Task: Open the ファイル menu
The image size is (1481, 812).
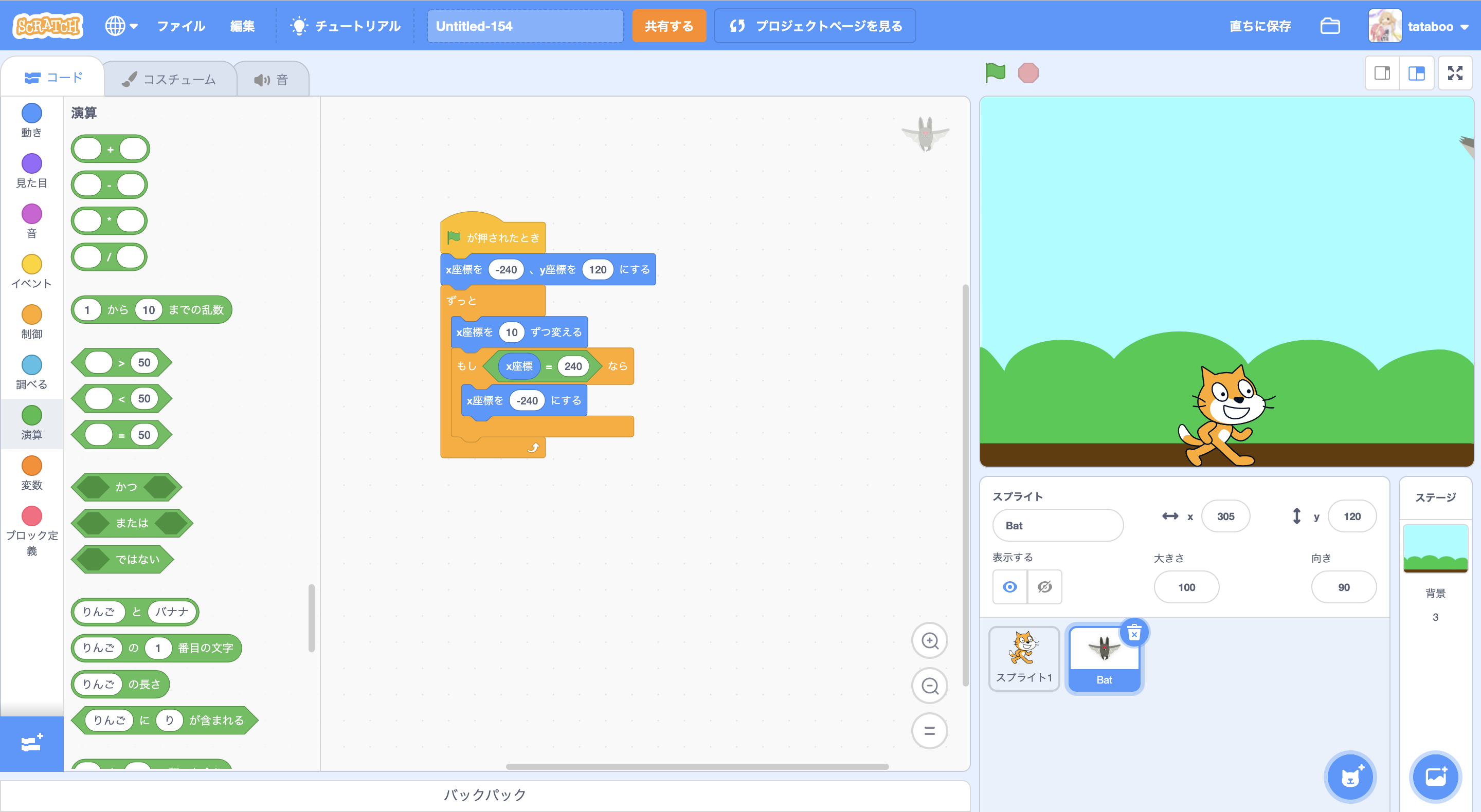Action: click(x=181, y=26)
